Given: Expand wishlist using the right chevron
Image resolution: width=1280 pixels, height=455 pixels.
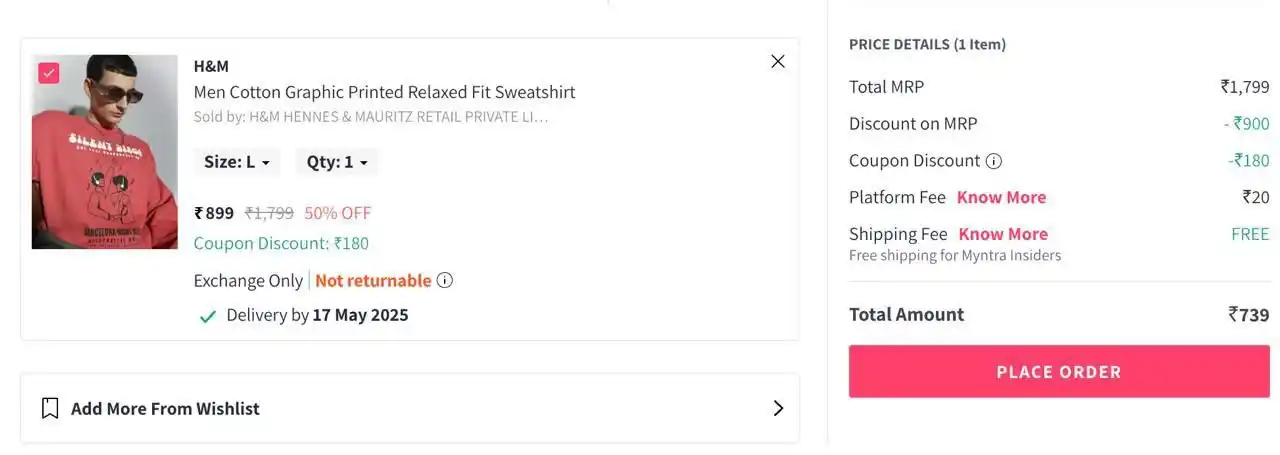Looking at the screenshot, I should pos(779,408).
